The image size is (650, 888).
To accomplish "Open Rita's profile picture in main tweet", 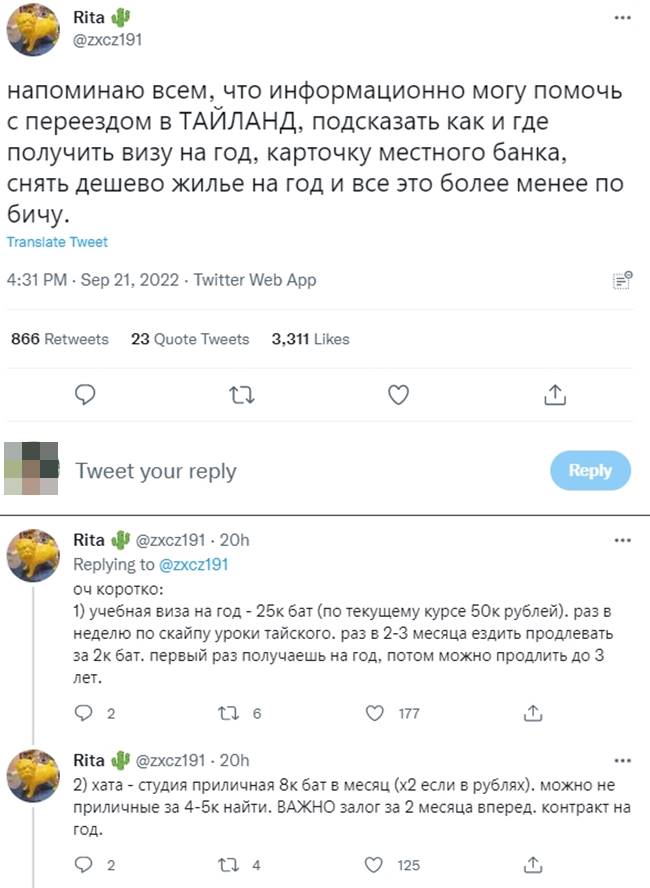I will point(33,28).
